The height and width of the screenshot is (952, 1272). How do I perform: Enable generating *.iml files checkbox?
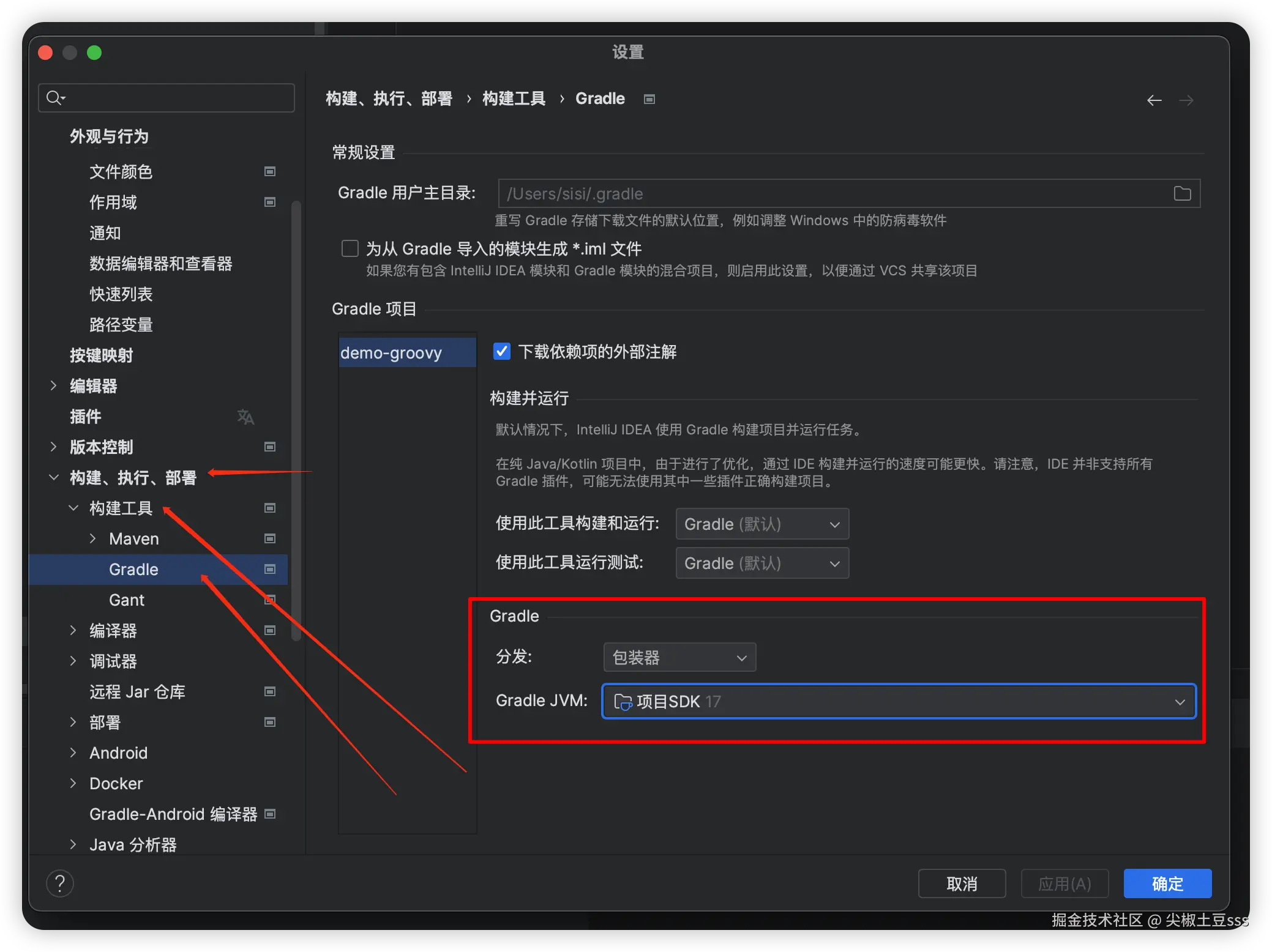(x=350, y=248)
